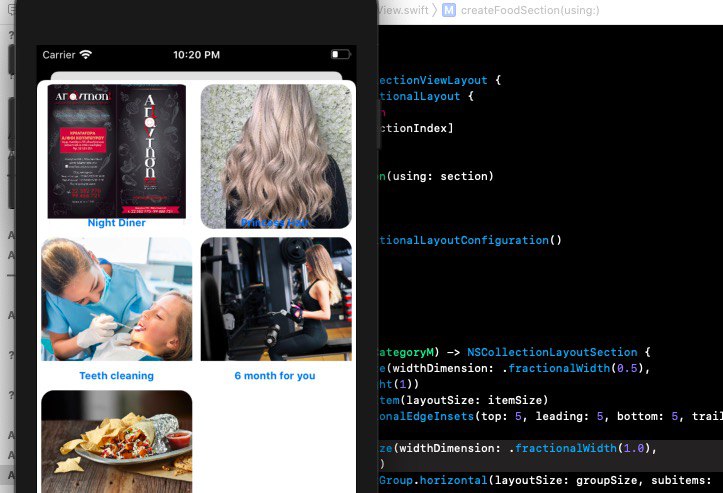Viewport: 723px width, 493px height.
Task: Click the 10:20 PM clock in status bar
Action: pyautogui.click(x=196, y=55)
